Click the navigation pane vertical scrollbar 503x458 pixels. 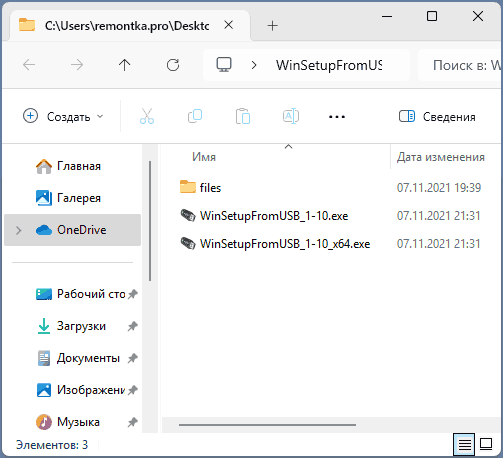pos(150,221)
